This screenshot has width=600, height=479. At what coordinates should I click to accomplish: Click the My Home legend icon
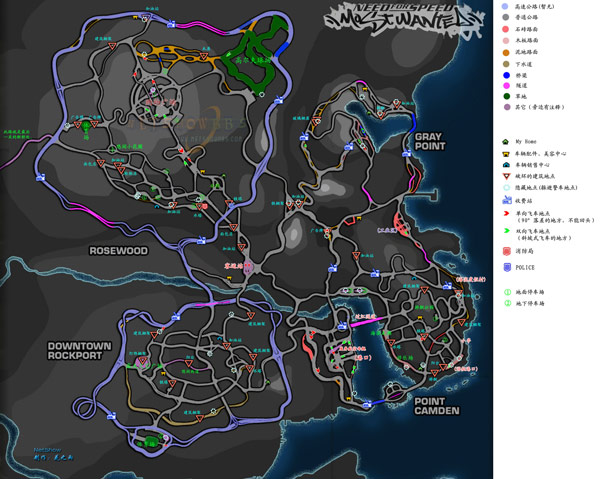(x=505, y=142)
